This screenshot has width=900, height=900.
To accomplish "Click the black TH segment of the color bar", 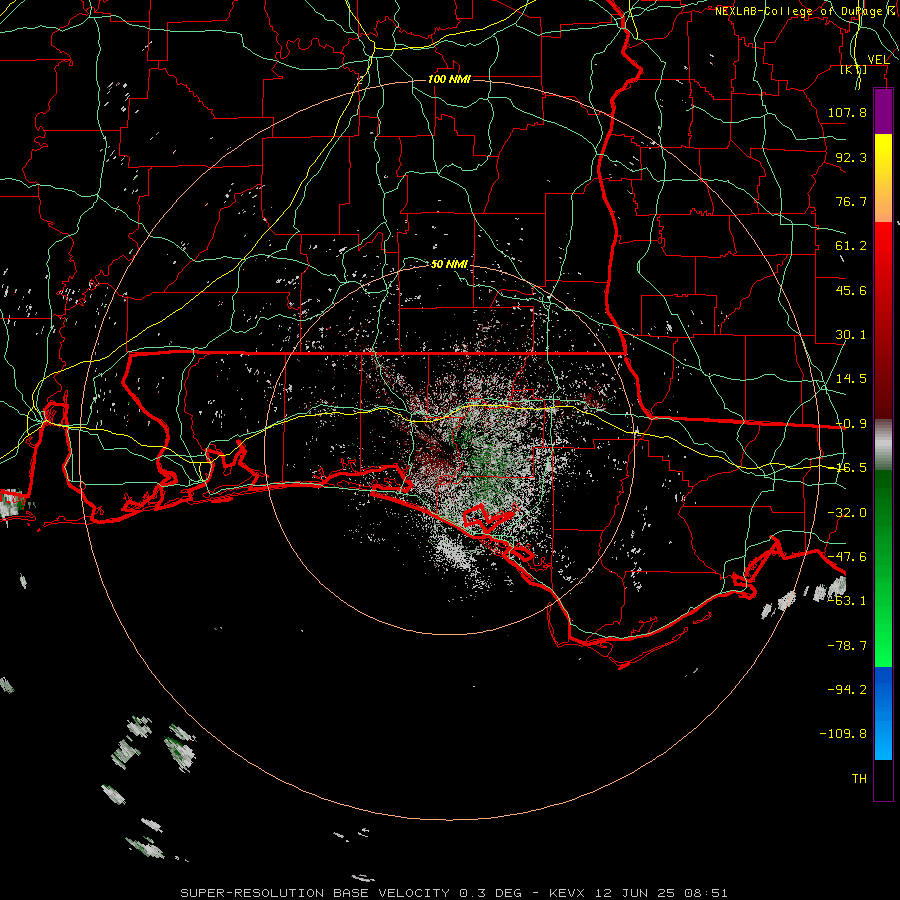I will click(x=883, y=779).
